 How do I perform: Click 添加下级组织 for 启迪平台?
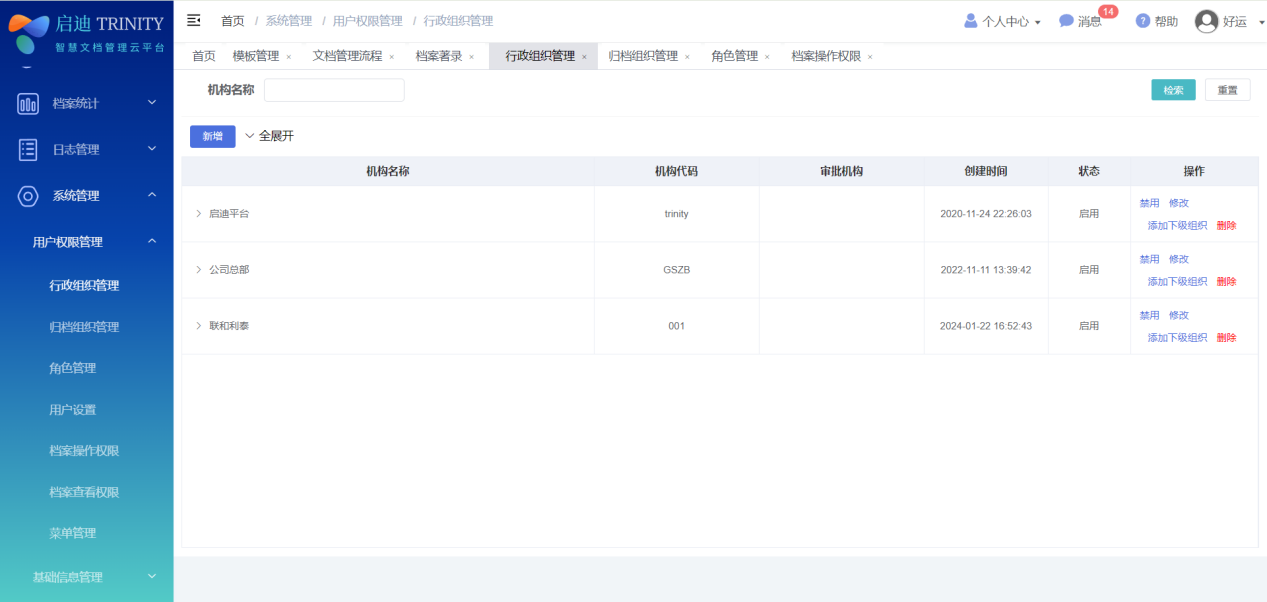pos(1177,226)
